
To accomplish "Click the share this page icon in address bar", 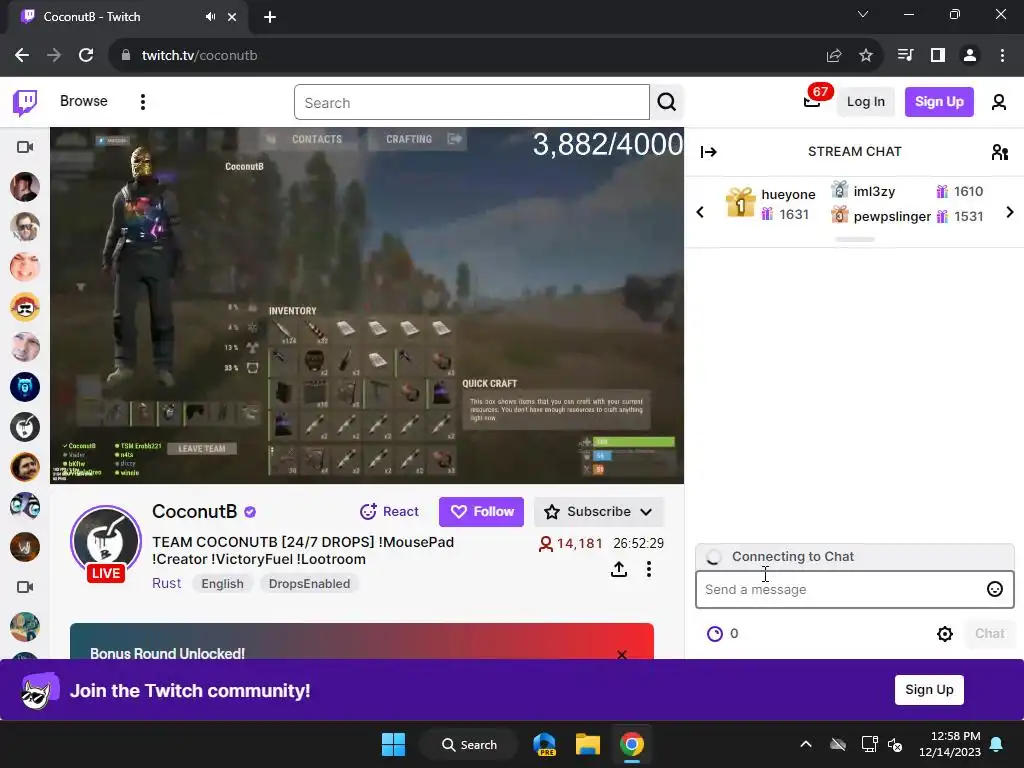I will click(834, 56).
